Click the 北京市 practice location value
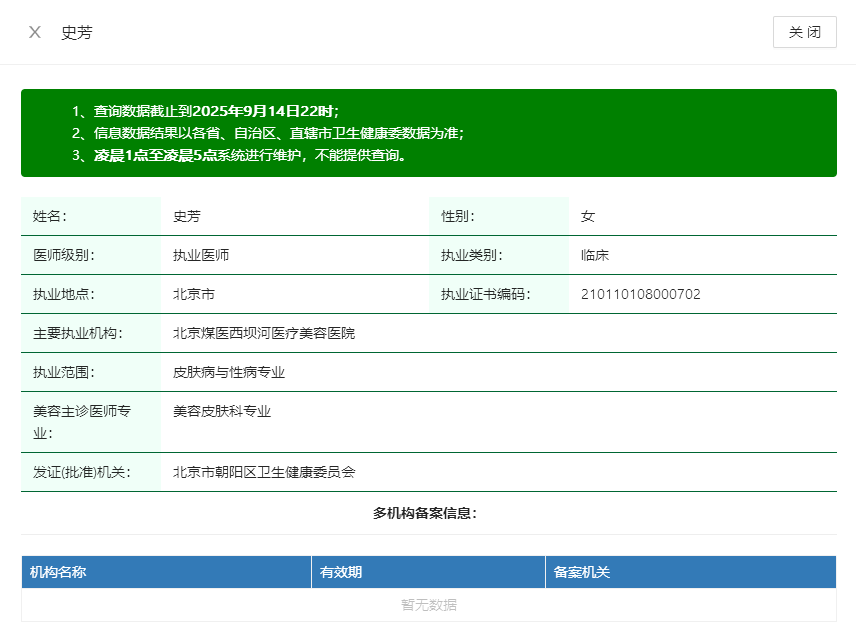The height and width of the screenshot is (642, 856). [x=194, y=294]
